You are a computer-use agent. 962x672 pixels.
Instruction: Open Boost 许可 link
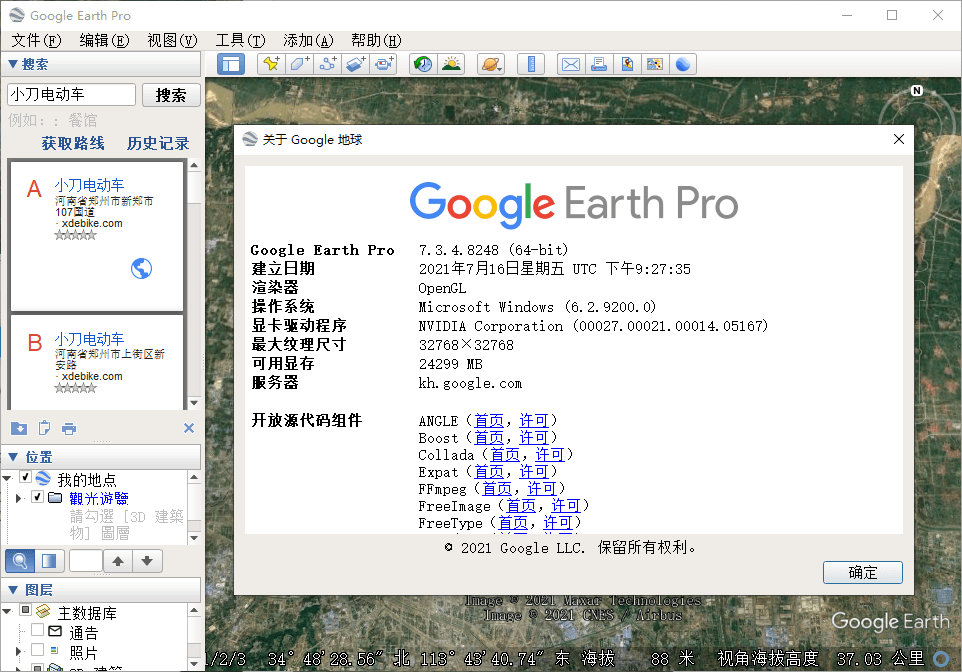534,438
